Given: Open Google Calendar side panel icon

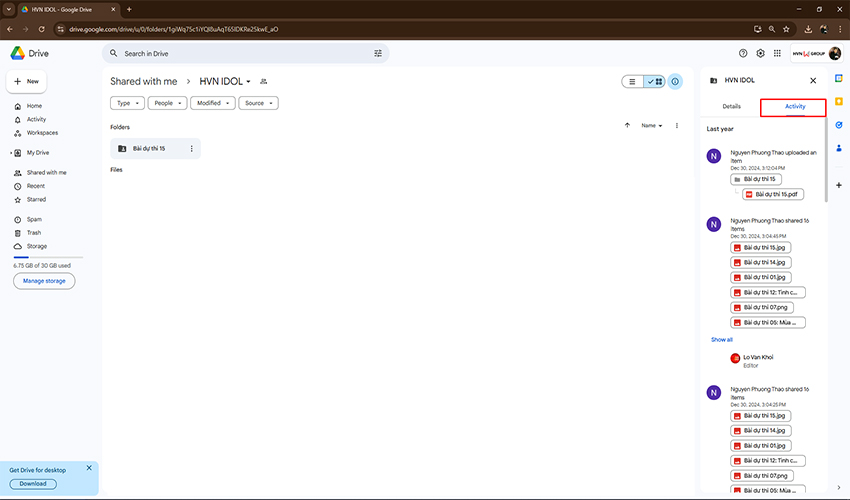Looking at the screenshot, I should click(x=839, y=78).
